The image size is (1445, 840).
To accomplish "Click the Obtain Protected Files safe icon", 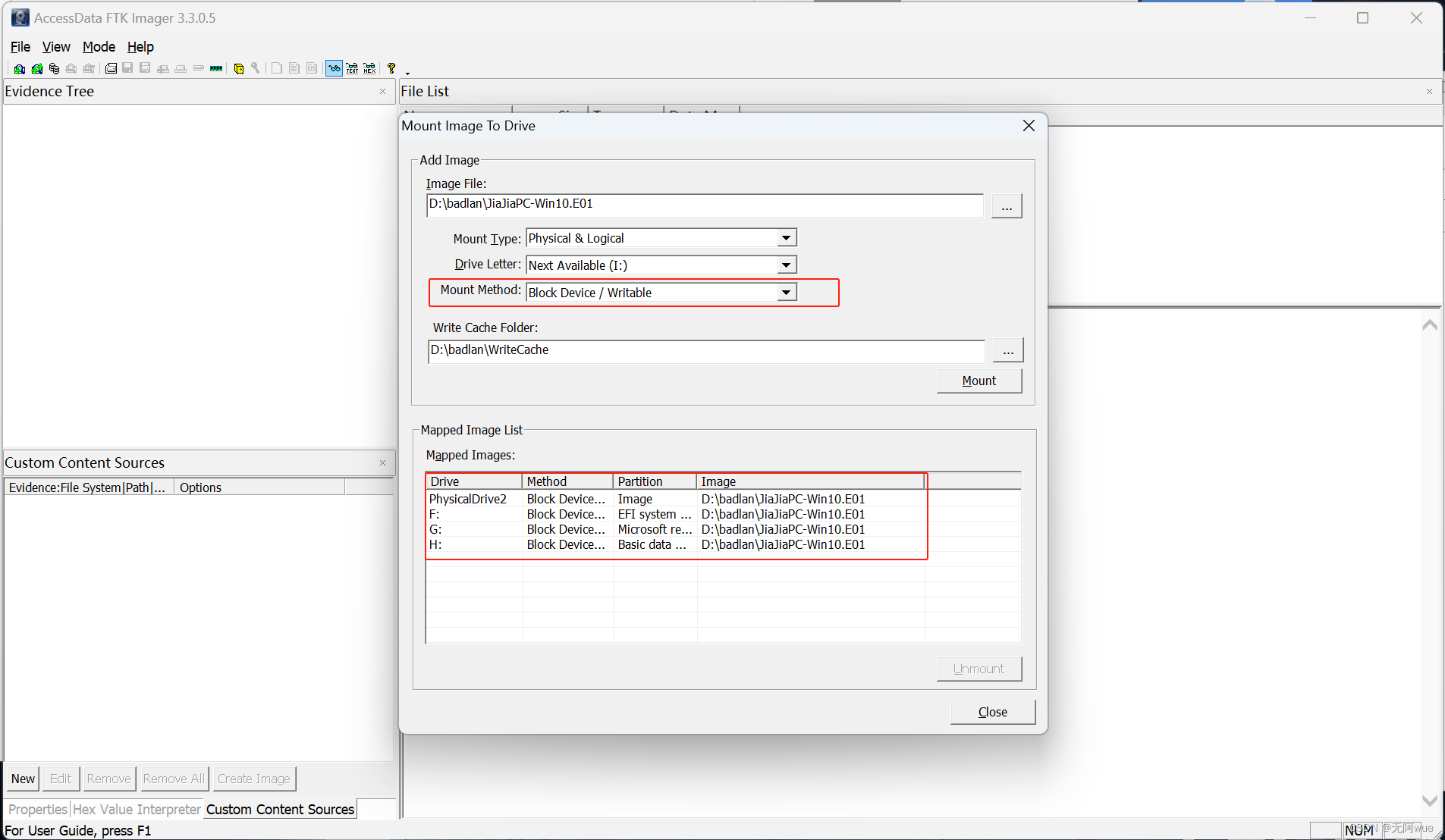I will click(238, 68).
